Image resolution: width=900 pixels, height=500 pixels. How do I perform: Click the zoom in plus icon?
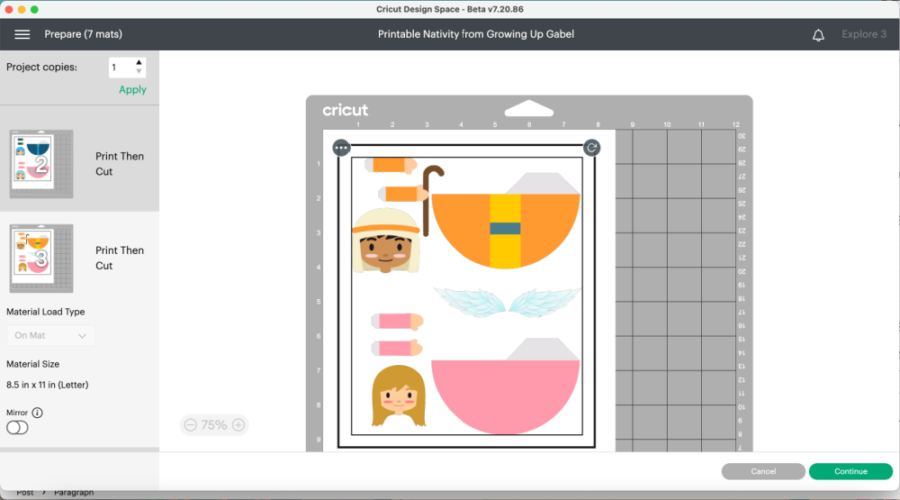point(238,425)
